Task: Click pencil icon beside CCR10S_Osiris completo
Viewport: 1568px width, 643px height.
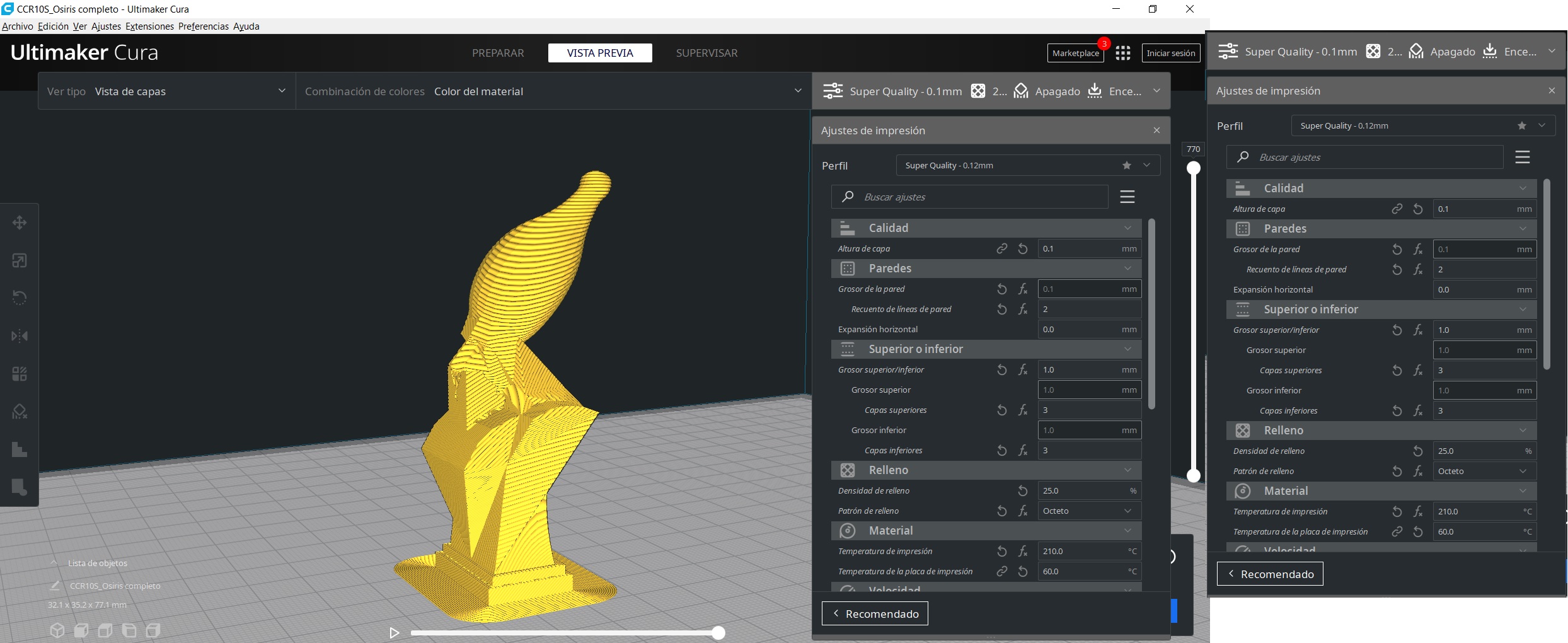Action: [55, 586]
